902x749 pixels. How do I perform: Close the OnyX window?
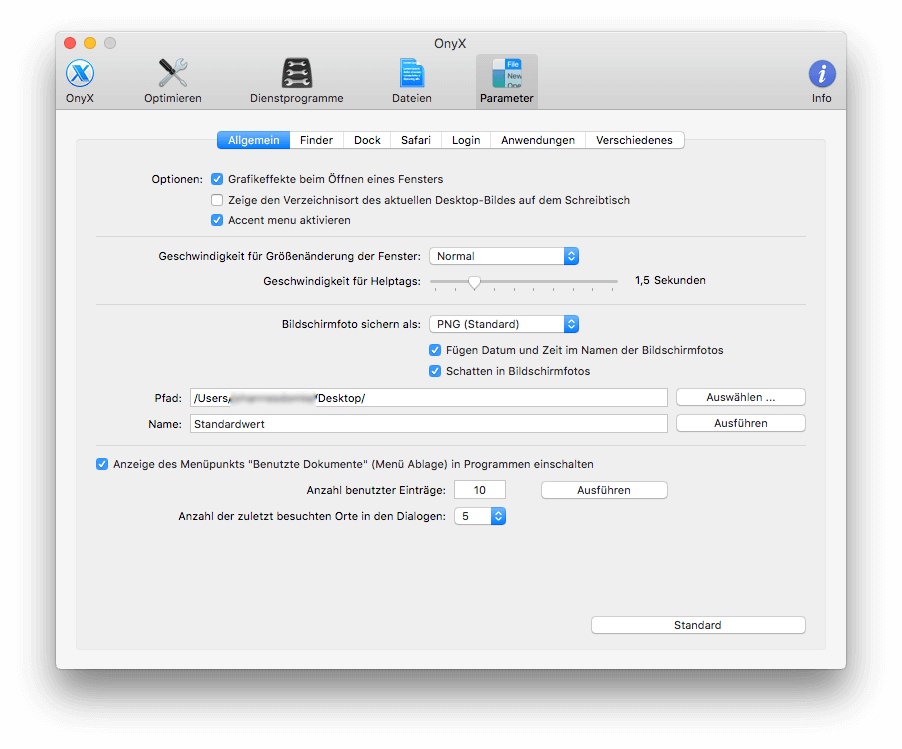click(70, 43)
